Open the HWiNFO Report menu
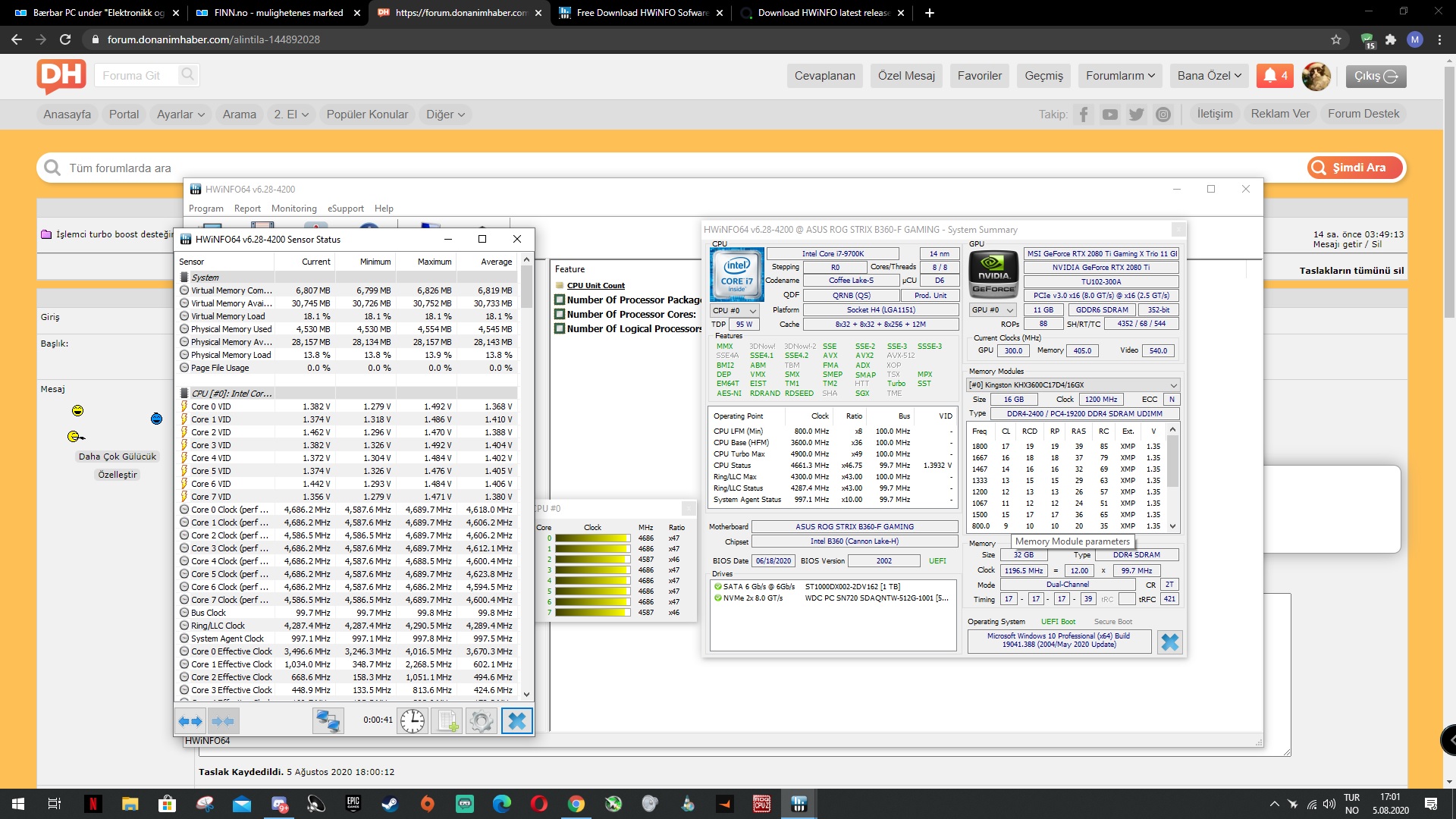1456x819 pixels. 247,209
